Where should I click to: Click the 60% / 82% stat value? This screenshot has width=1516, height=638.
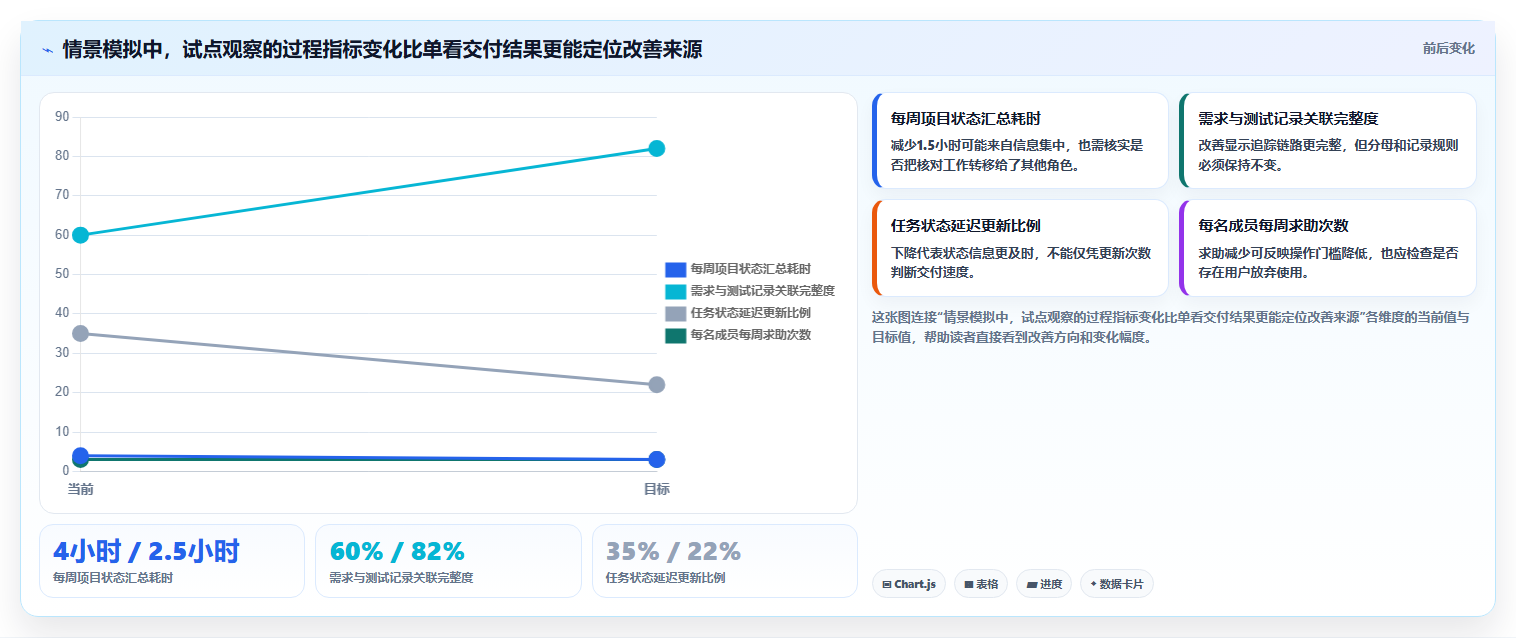(397, 551)
